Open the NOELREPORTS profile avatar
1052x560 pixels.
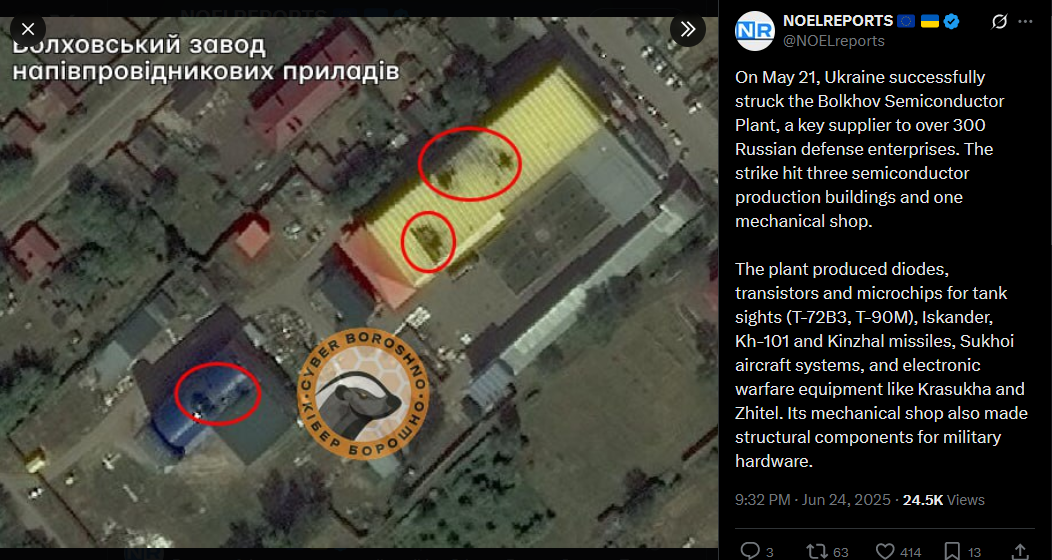coord(755,31)
